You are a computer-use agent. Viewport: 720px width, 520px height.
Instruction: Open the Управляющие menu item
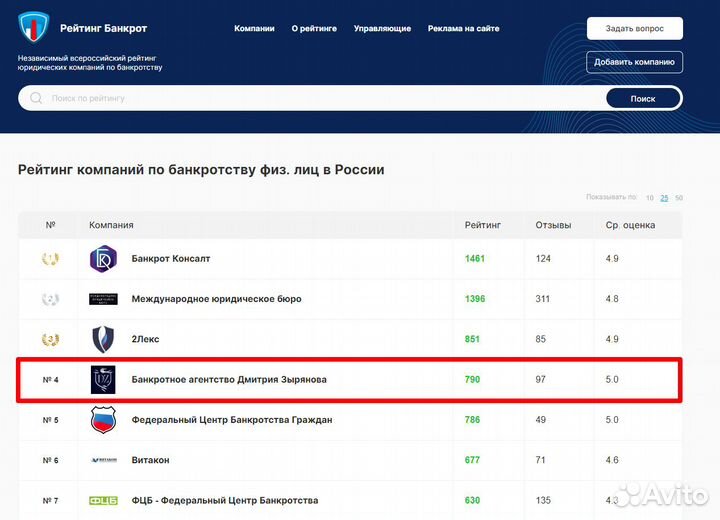point(382,28)
